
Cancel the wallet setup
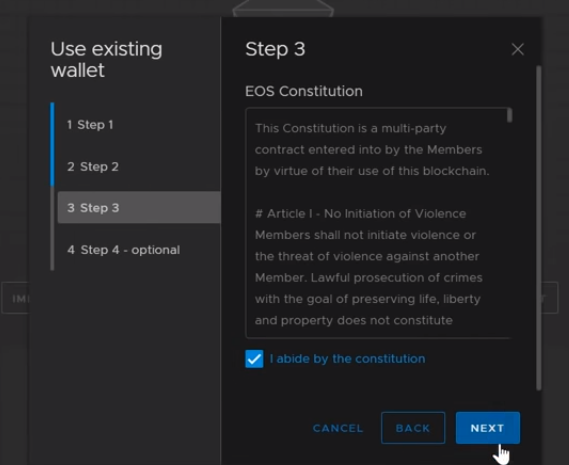[x=338, y=428]
